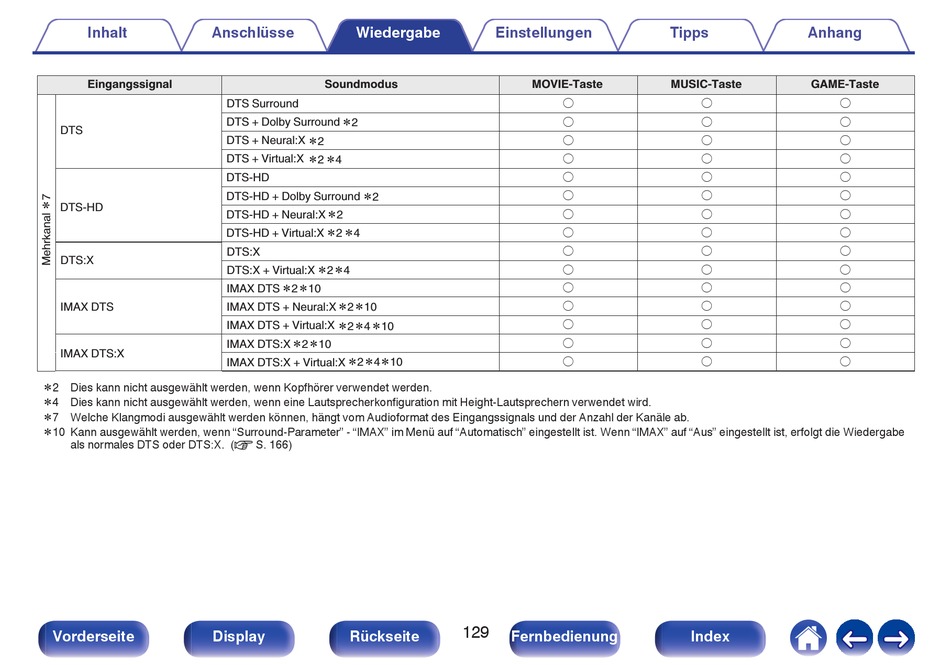Open the Fernbedienung section button
This screenshot has height=665, width=950.
click(564, 637)
